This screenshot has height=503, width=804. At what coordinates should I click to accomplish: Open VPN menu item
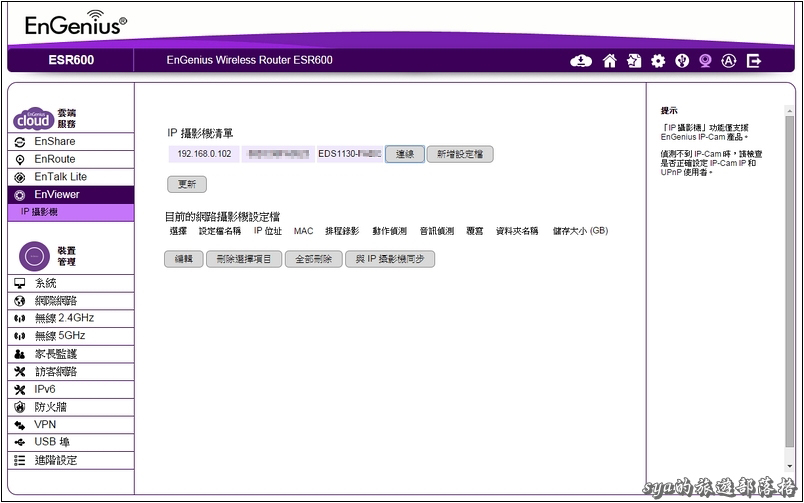click(x=71, y=425)
